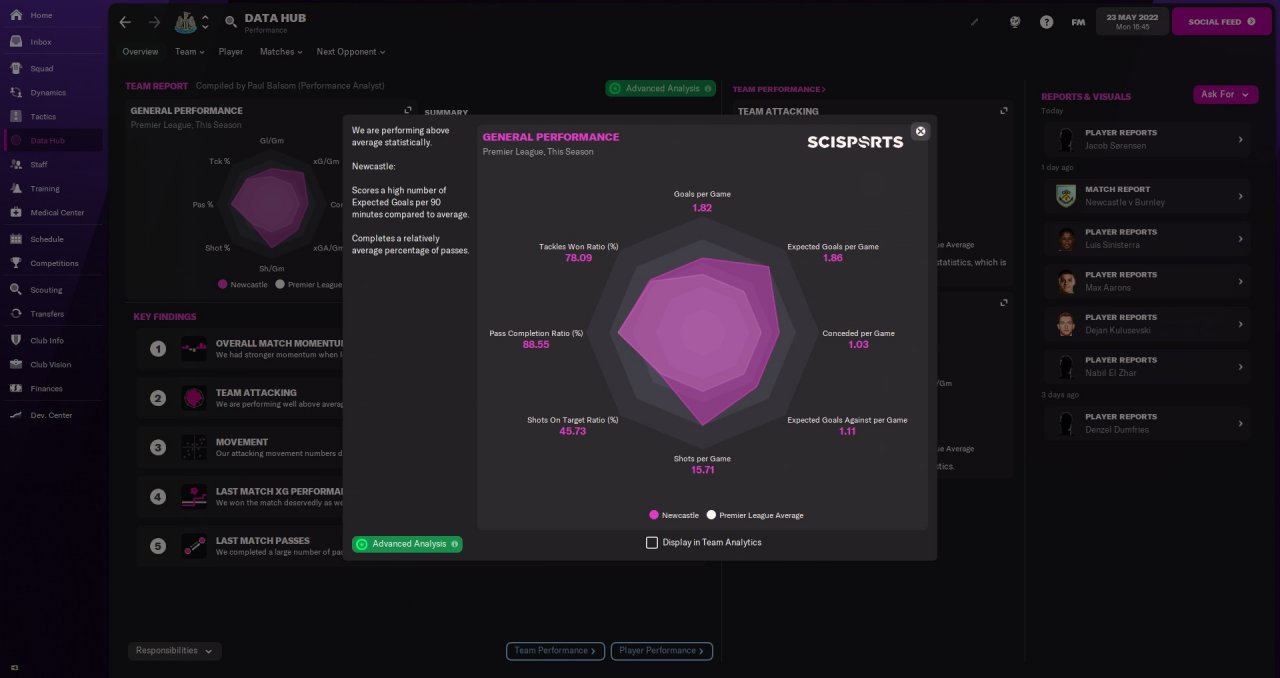
Task: Close the General Performance popup
Action: click(921, 131)
